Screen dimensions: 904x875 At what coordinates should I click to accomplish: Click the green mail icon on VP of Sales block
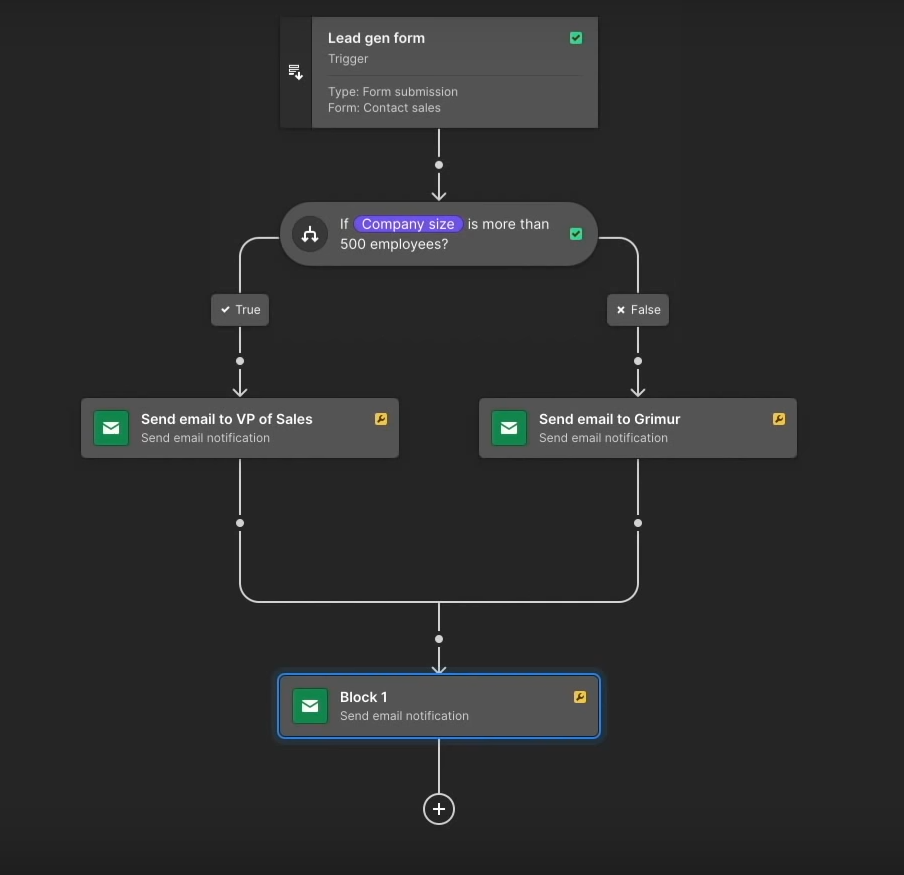pyautogui.click(x=111, y=428)
